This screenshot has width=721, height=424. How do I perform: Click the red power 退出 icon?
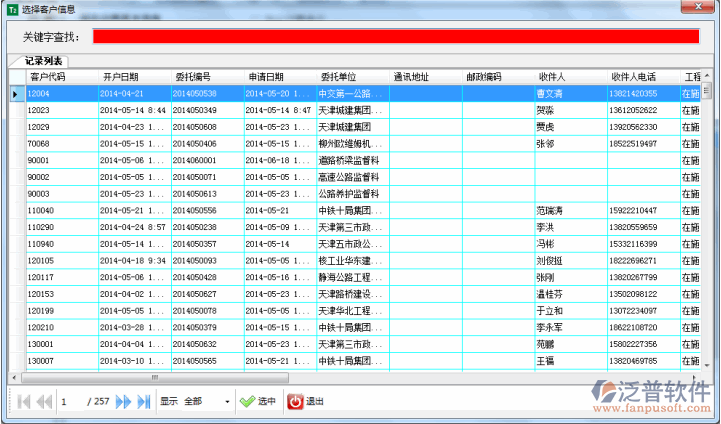tap(295, 401)
